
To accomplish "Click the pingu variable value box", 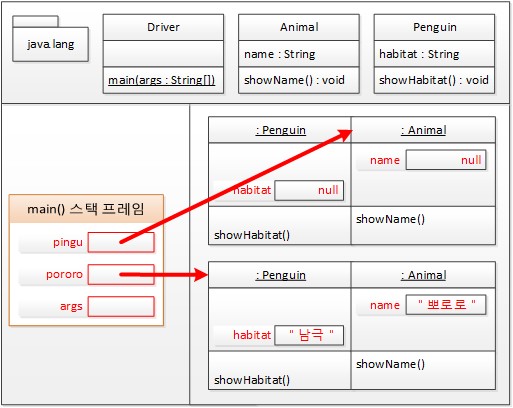I will pos(121,242).
